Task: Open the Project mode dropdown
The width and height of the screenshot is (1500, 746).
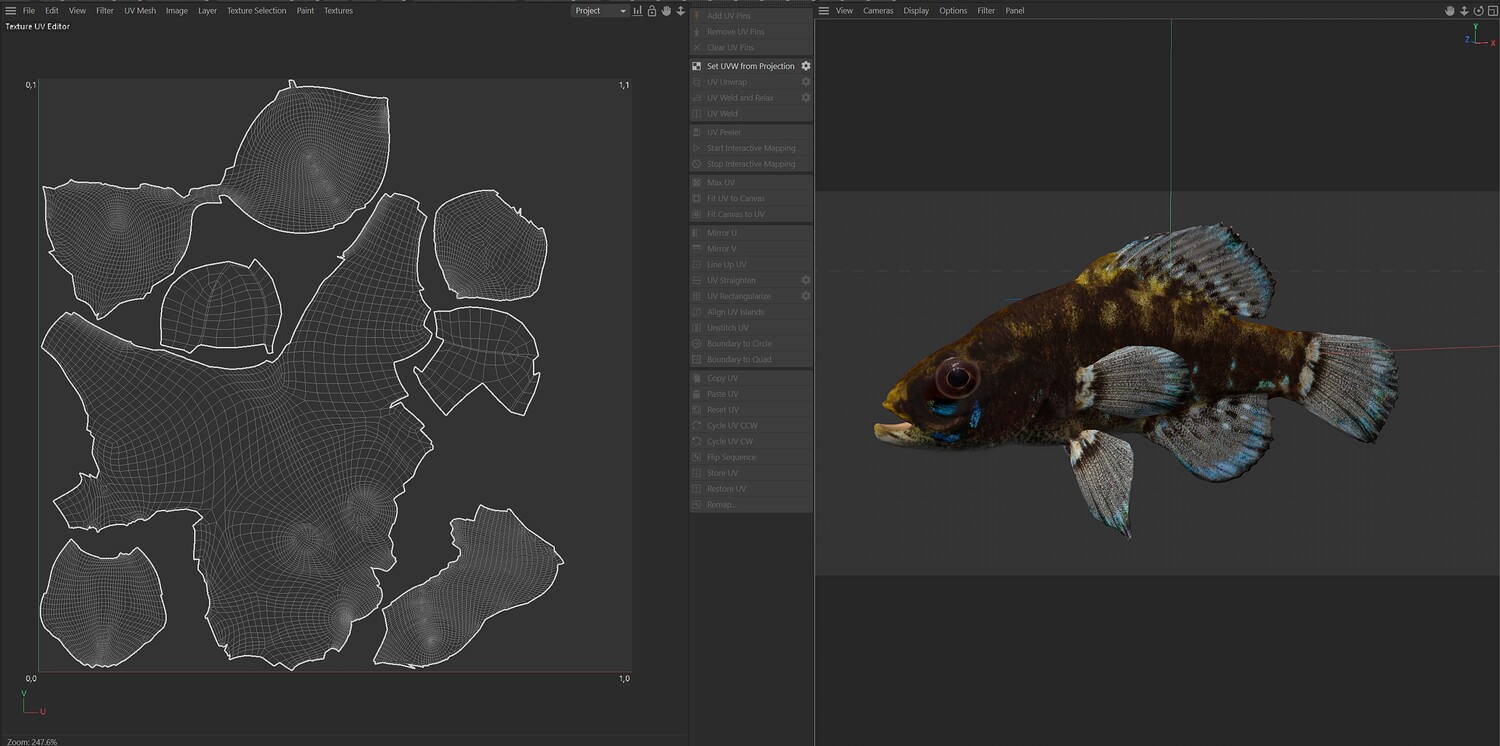Action: [600, 11]
